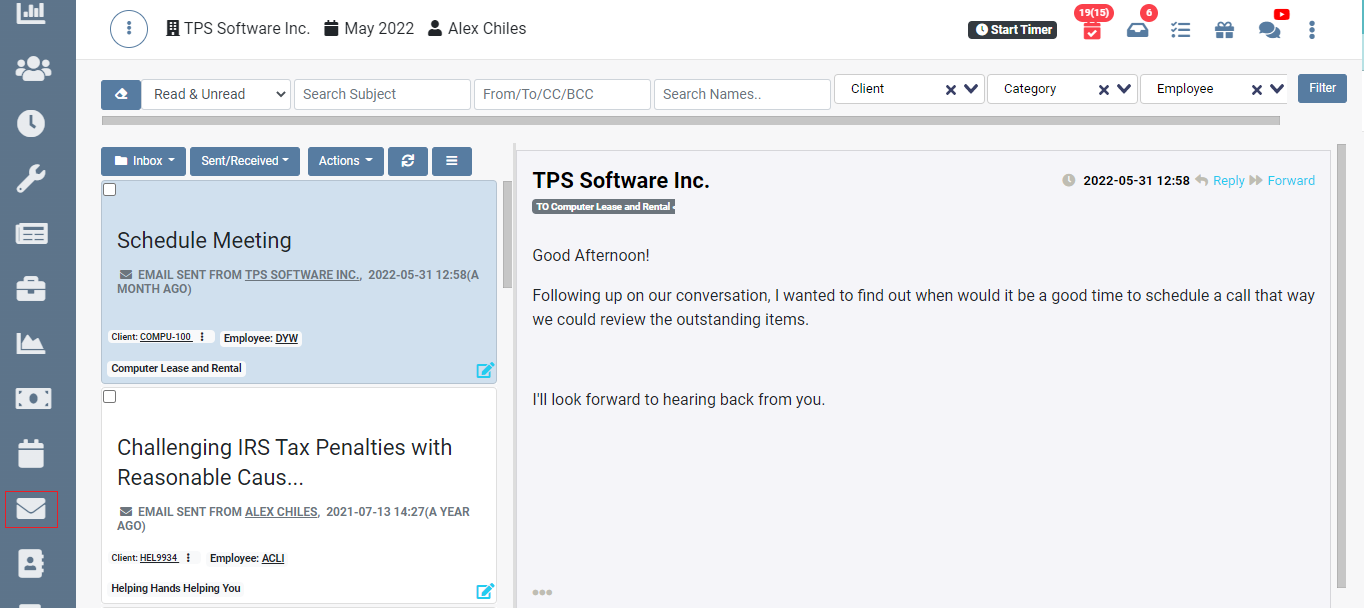
Task: Click the Search Subject field
Action: pos(382,94)
